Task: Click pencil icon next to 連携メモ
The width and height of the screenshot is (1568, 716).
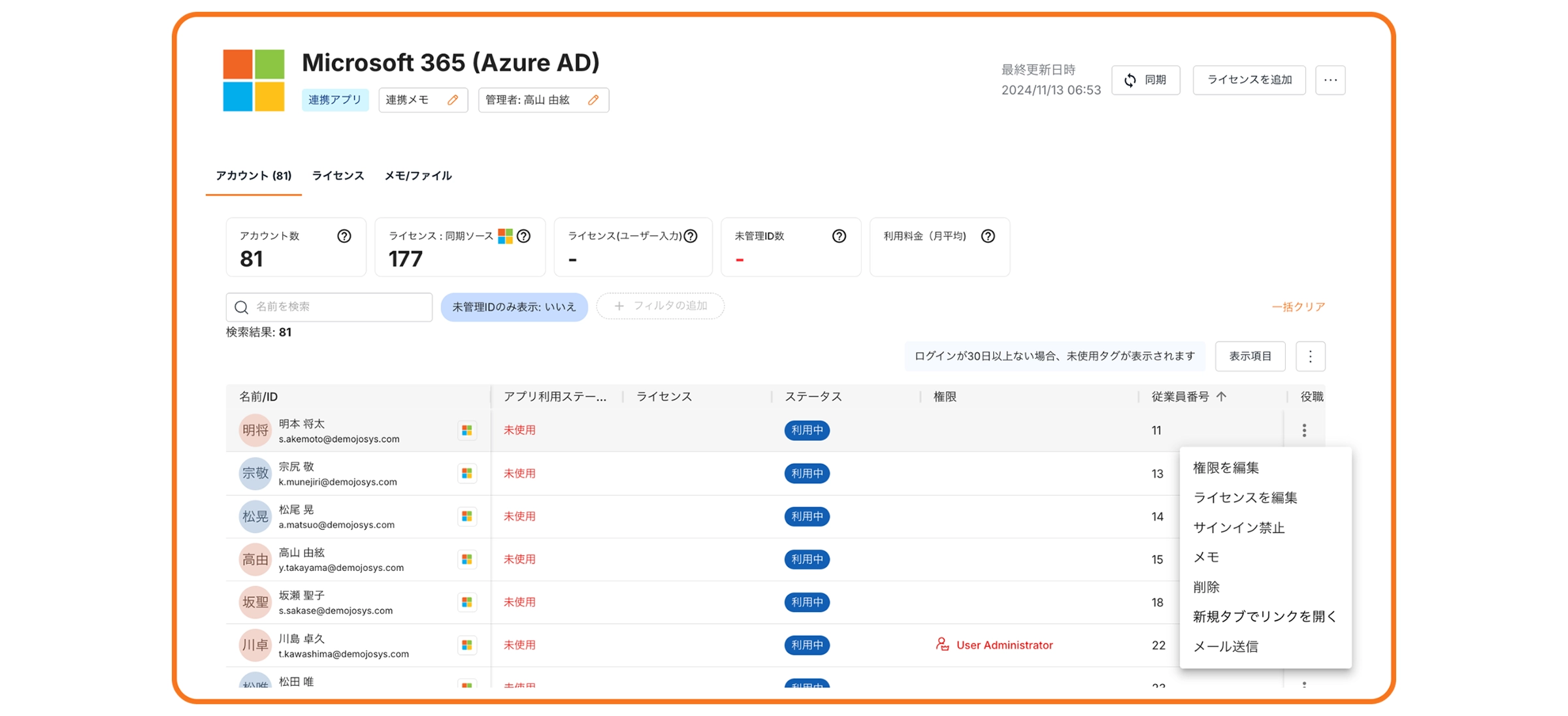Action: [453, 100]
